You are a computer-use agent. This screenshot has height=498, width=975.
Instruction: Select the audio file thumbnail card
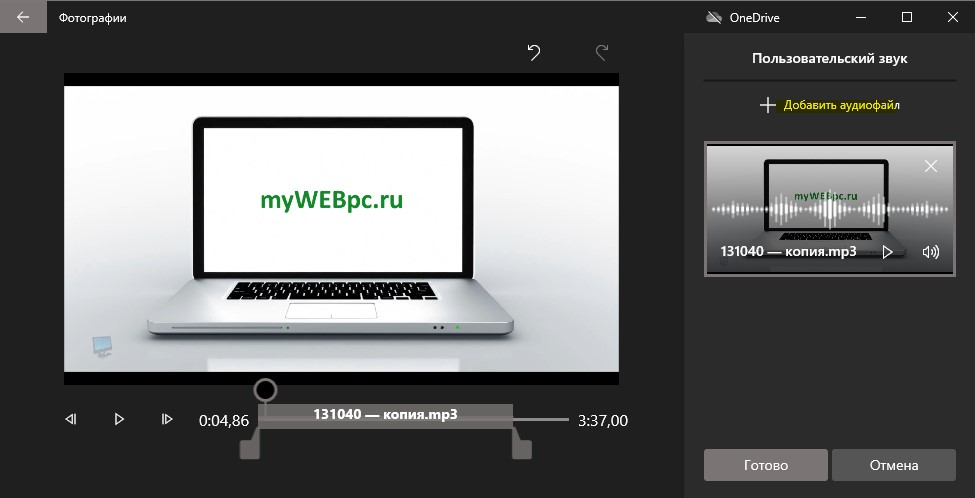[829, 209]
